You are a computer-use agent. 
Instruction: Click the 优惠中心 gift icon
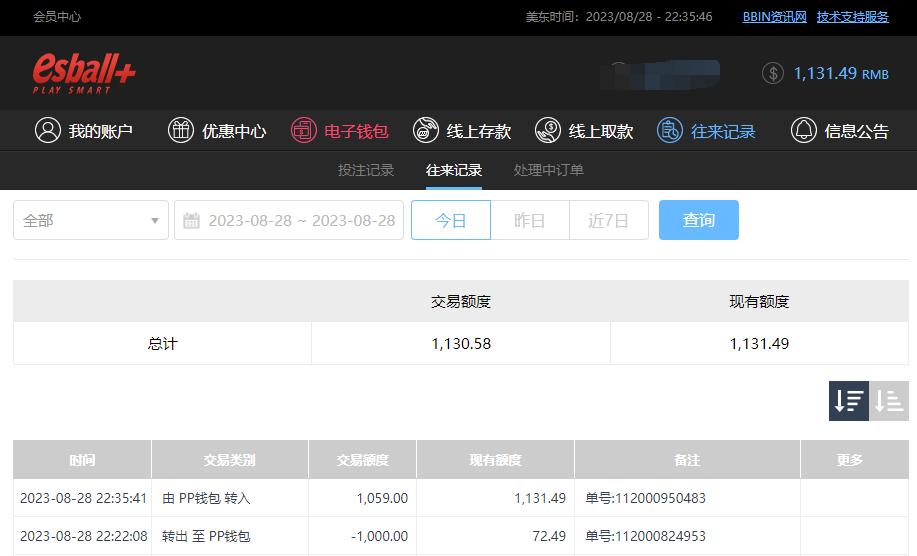click(x=181, y=130)
